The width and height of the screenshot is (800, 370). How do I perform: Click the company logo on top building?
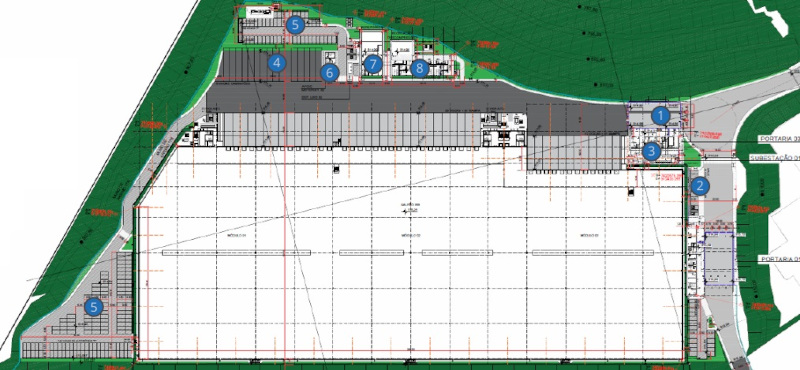coord(260,12)
